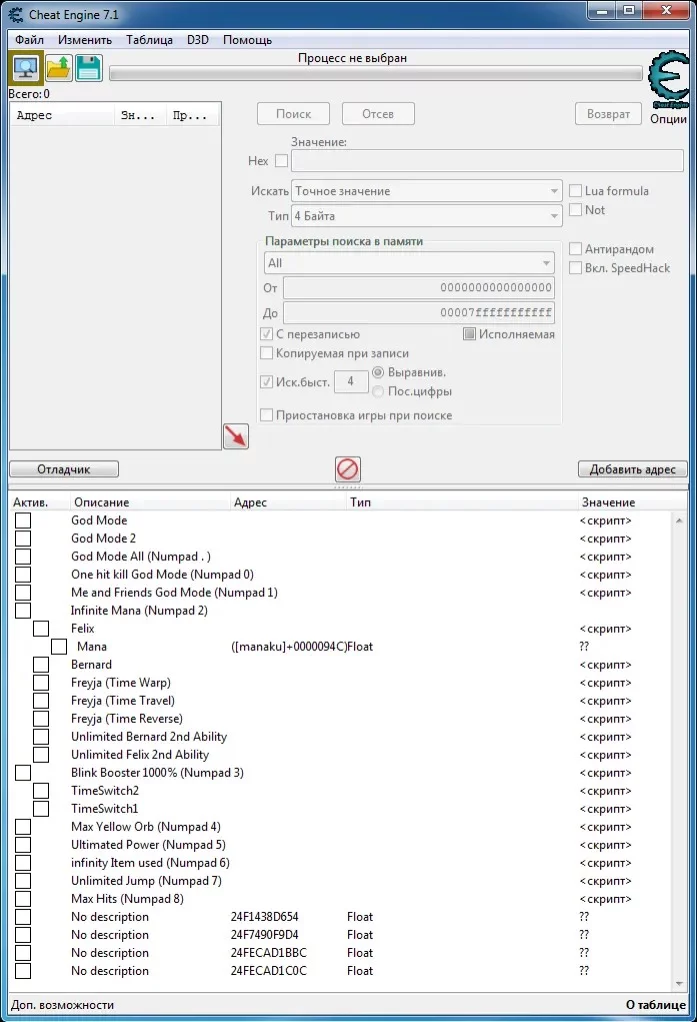The height and width of the screenshot is (1022, 697).
Task: Activate Infinite Mana (Numpad 2) checkbox
Action: pos(23,610)
